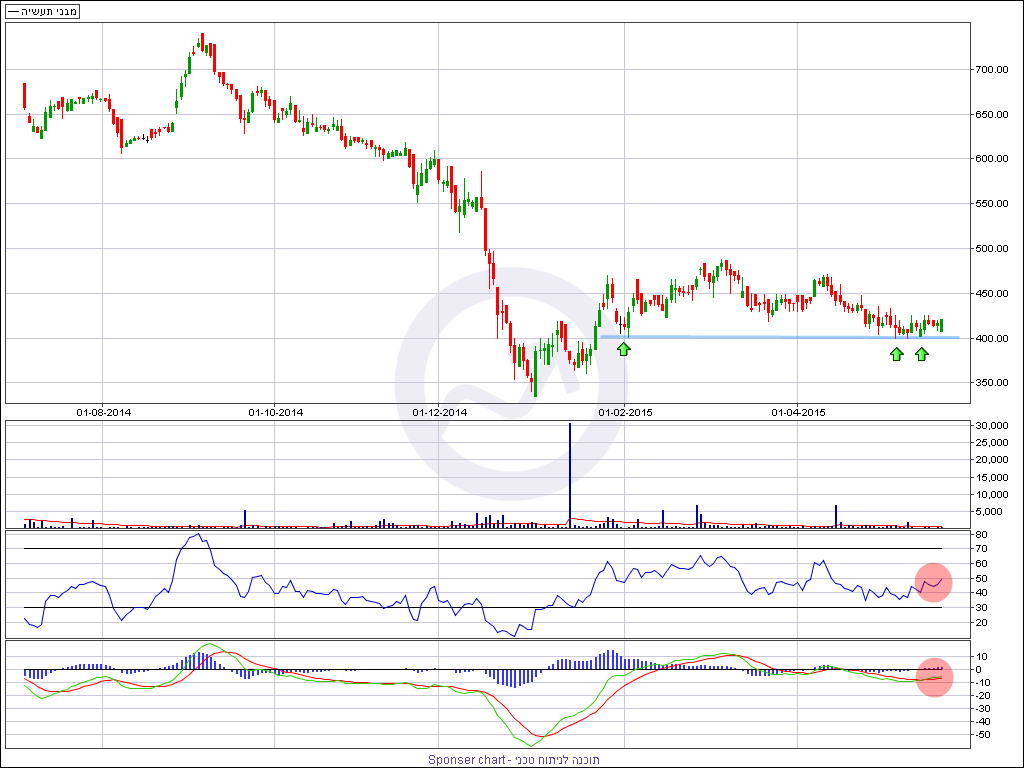This screenshot has height=768, width=1024.
Task: Click the leftmost green arrow near 01-02-2015
Action: [624, 349]
